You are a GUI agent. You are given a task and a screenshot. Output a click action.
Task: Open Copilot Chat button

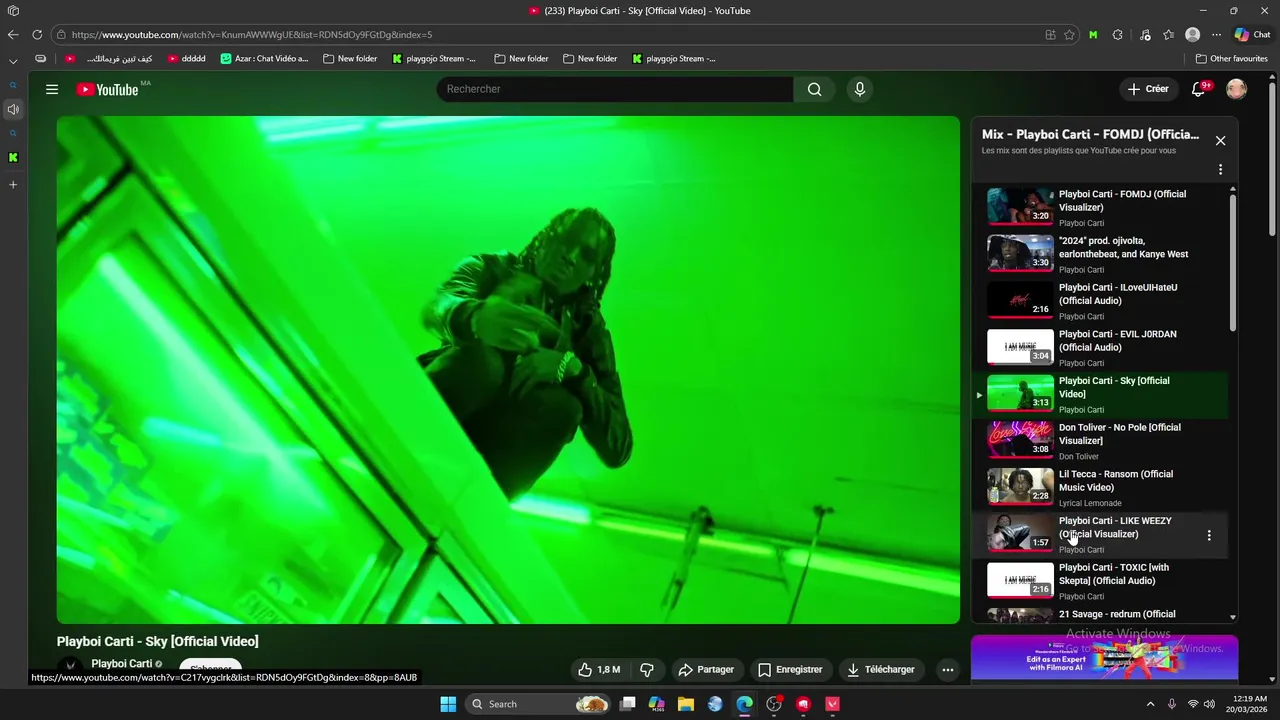(x=1253, y=34)
